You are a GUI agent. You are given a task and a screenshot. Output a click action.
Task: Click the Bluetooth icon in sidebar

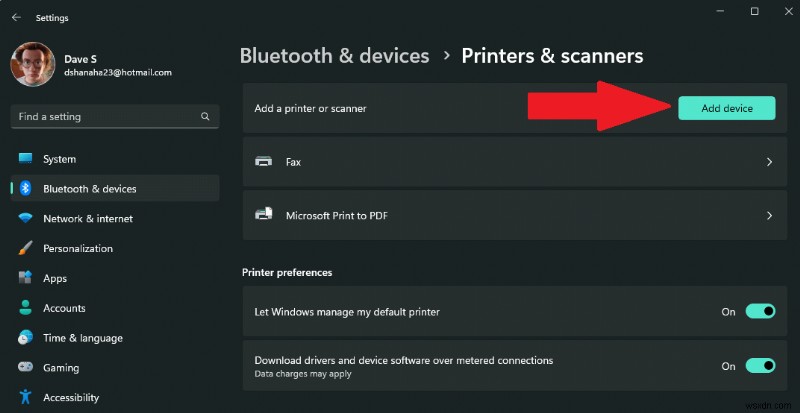pos(25,189)
